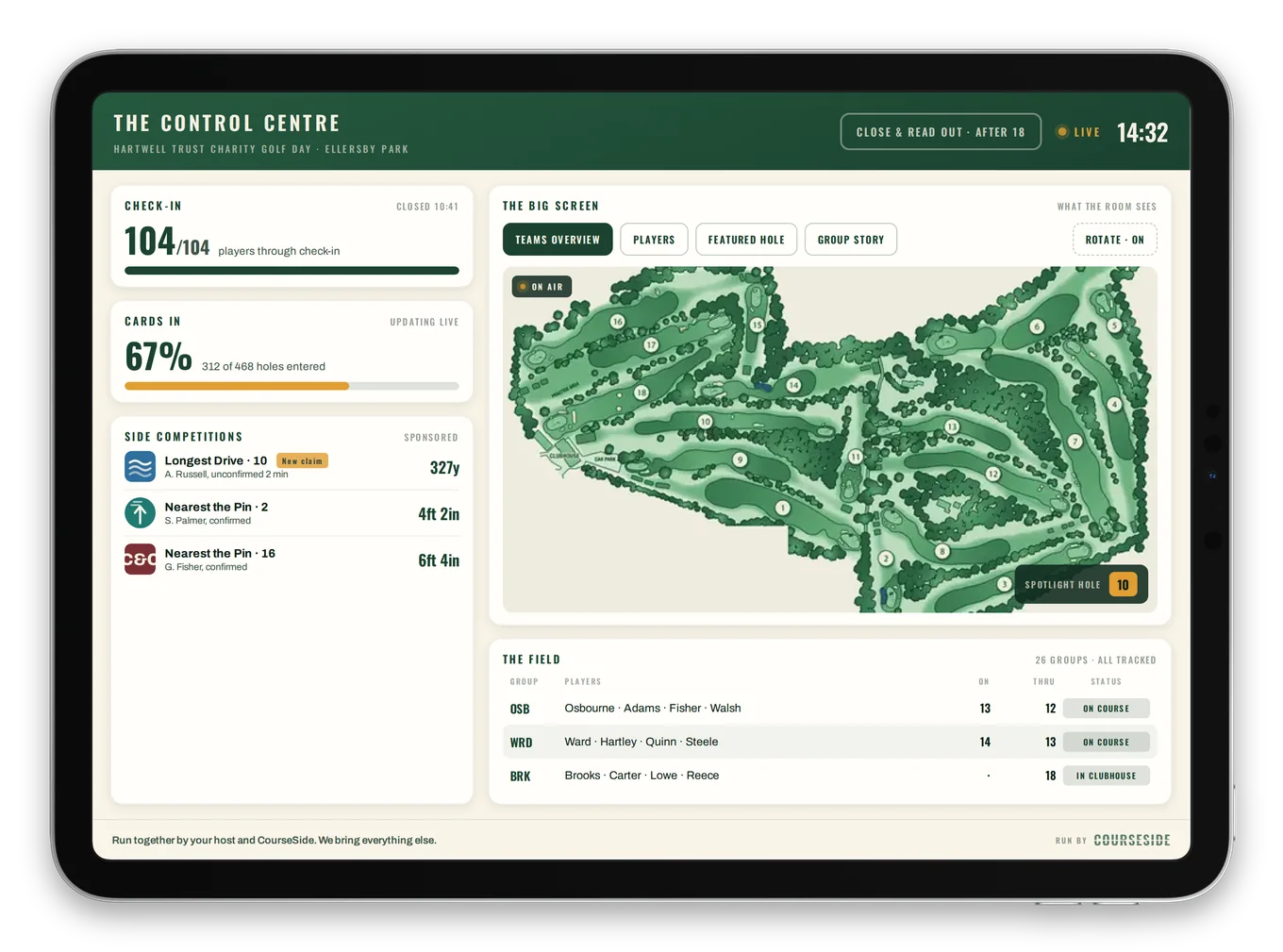This screenshot has width=1283, height=952.
Task: Click In Clubhouse status for BRK group
Action: coord(1106,776)
